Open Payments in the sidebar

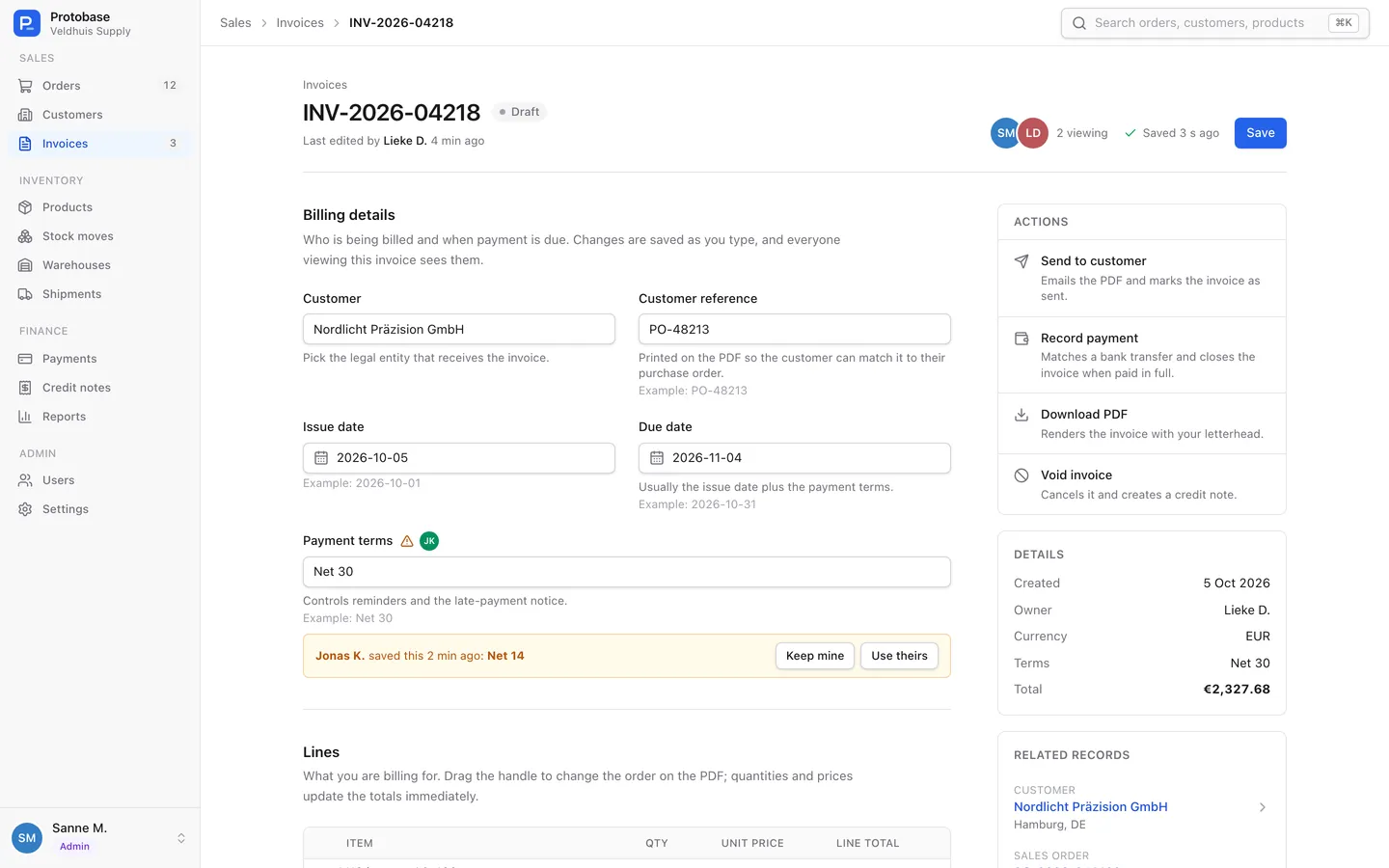click(100, 359)
